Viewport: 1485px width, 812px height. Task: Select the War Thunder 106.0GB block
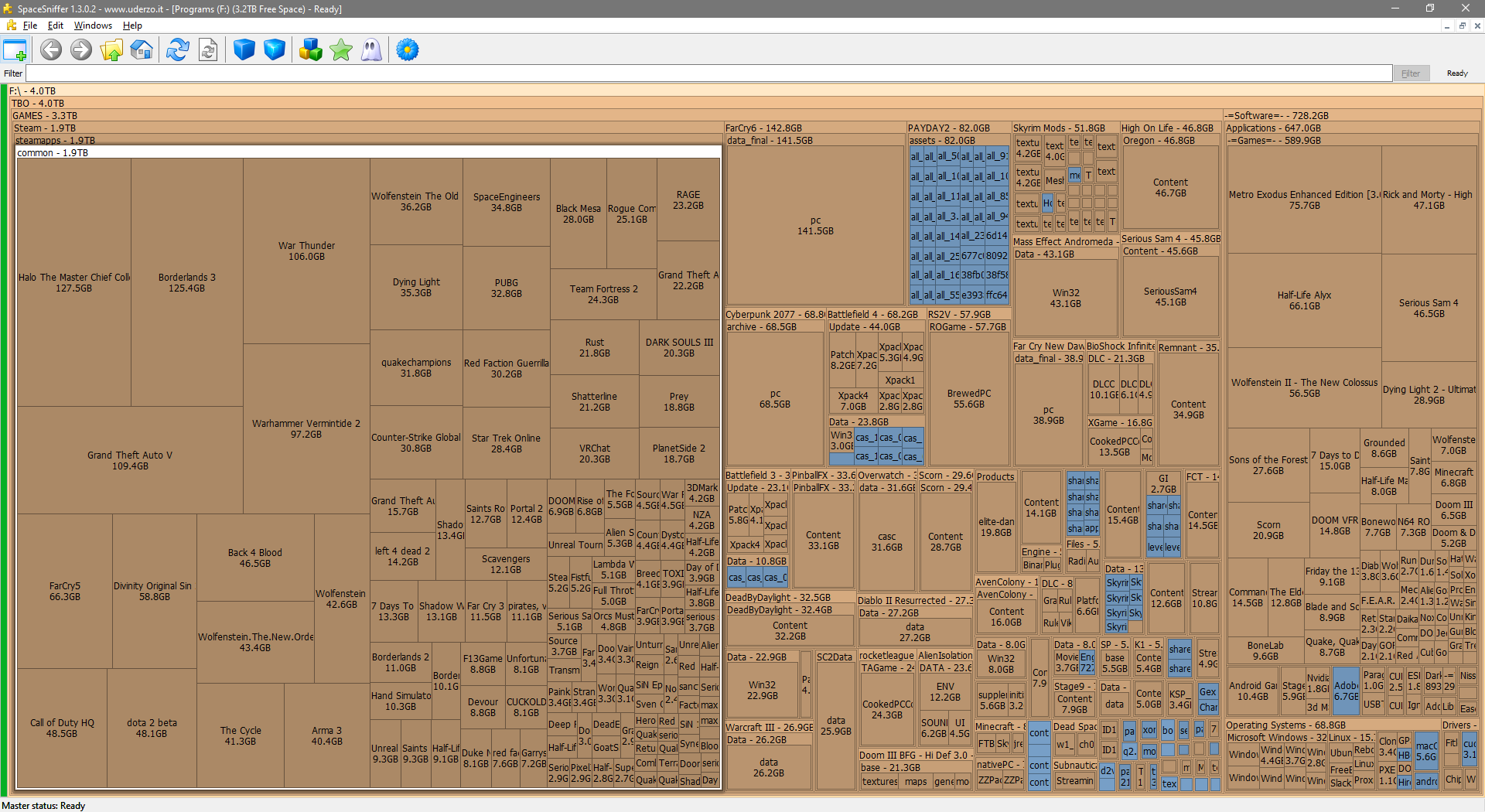306,251
